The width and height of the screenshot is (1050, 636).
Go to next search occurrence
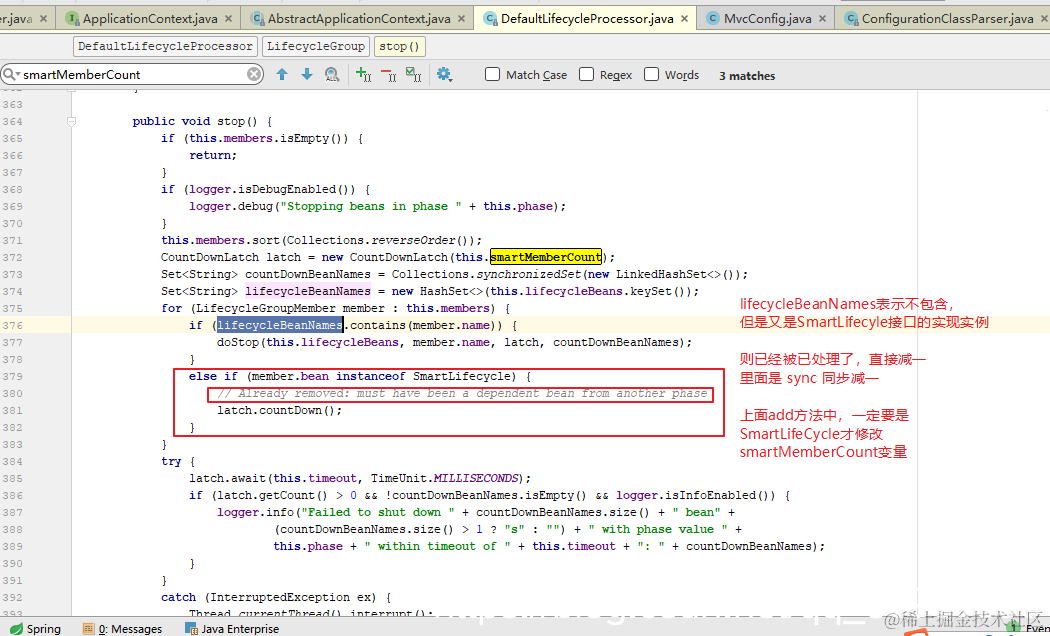[x=307, y=74]
